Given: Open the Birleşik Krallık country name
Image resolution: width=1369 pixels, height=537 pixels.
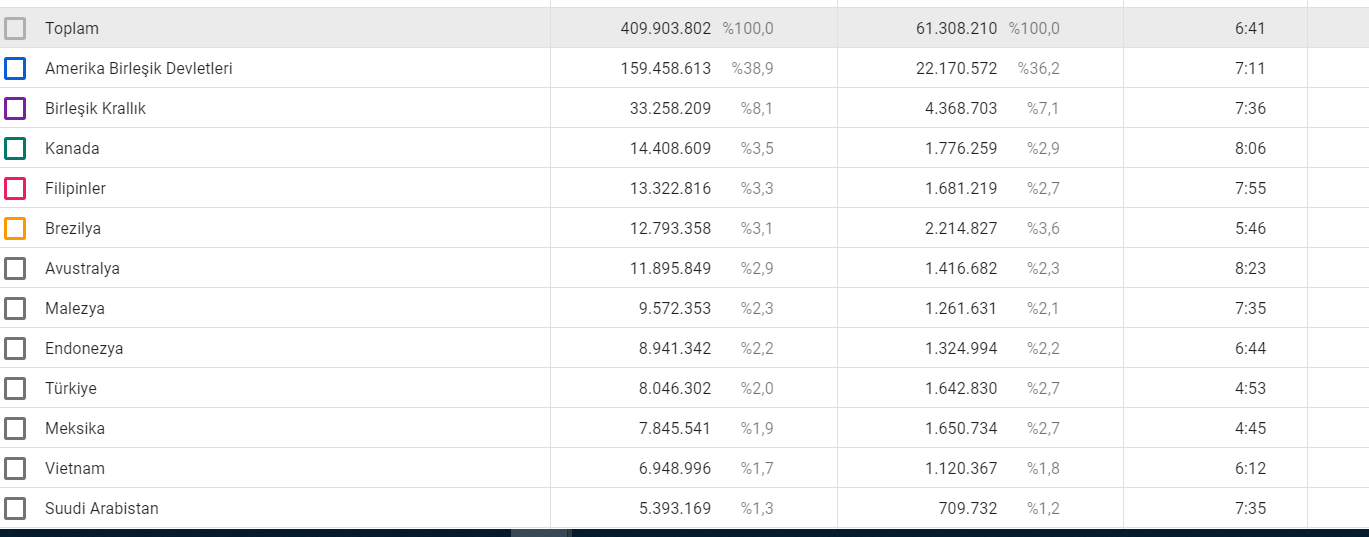Looking at the screenshot, I should pyautogui.click(x=95, y=109).
